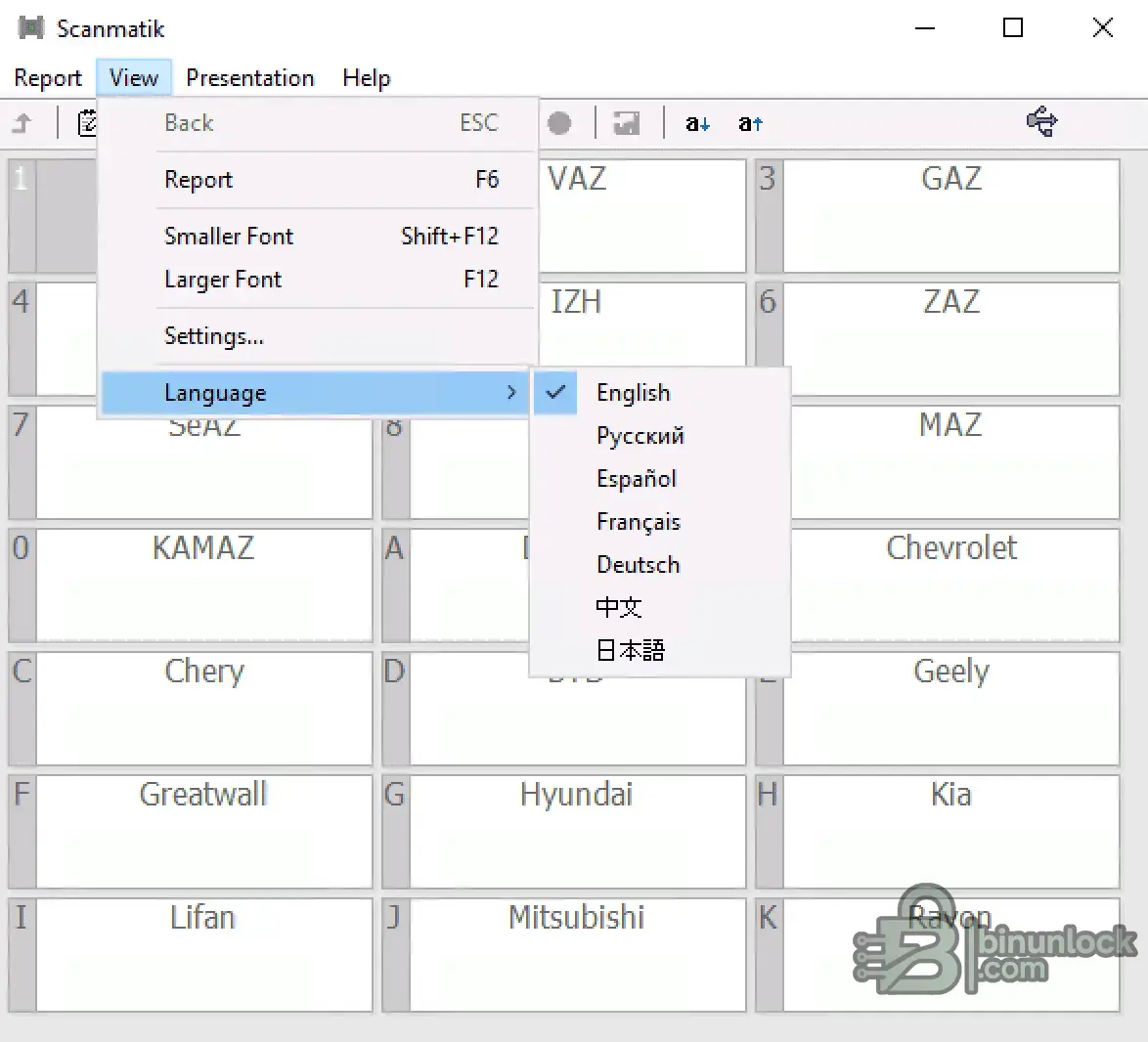This screenshot has width=1148, height=1042.
Task: Select Larger Font menu entry
Action: click(318, 279)
